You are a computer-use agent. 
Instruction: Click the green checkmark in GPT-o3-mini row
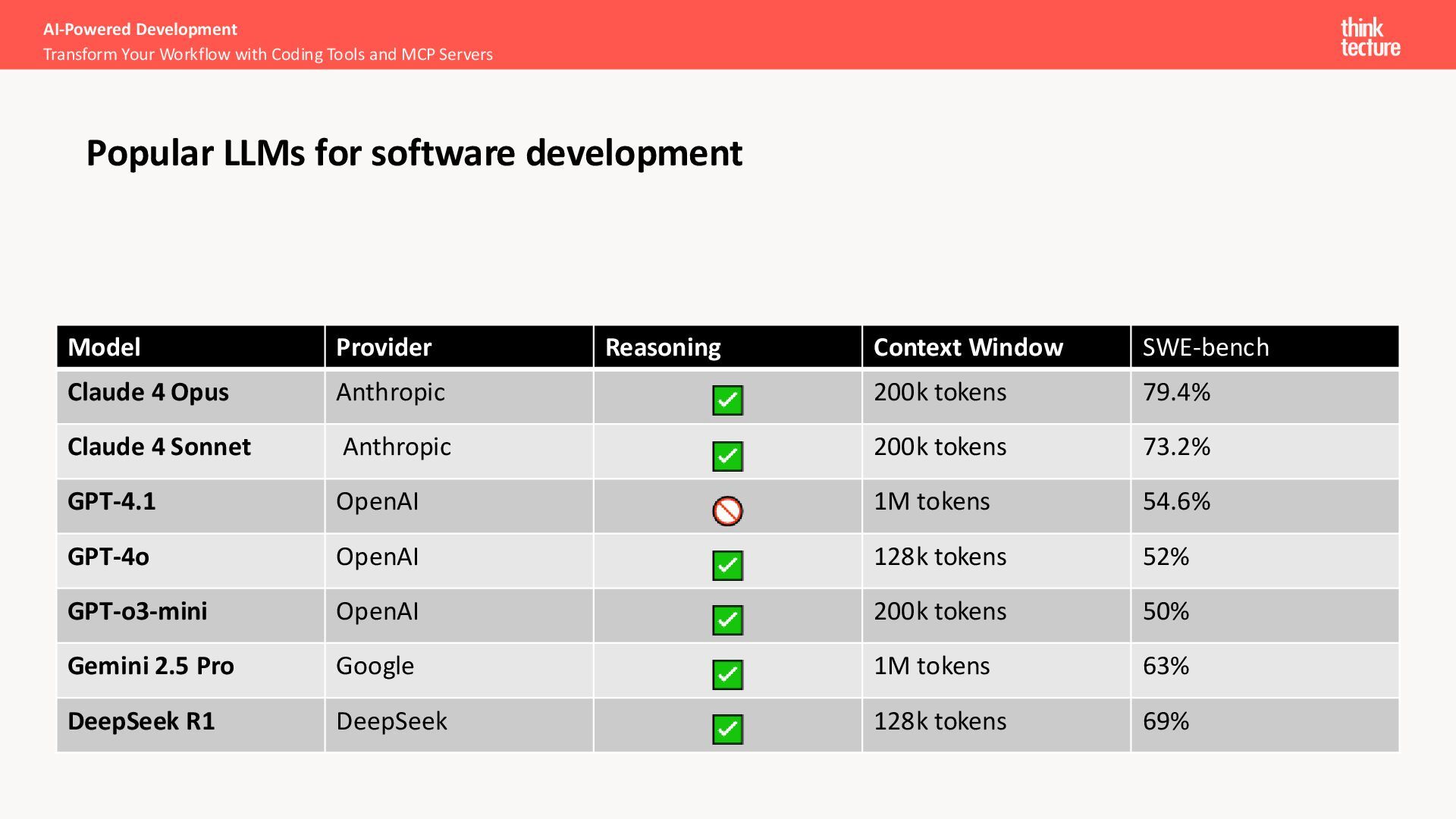click(728, 620)
